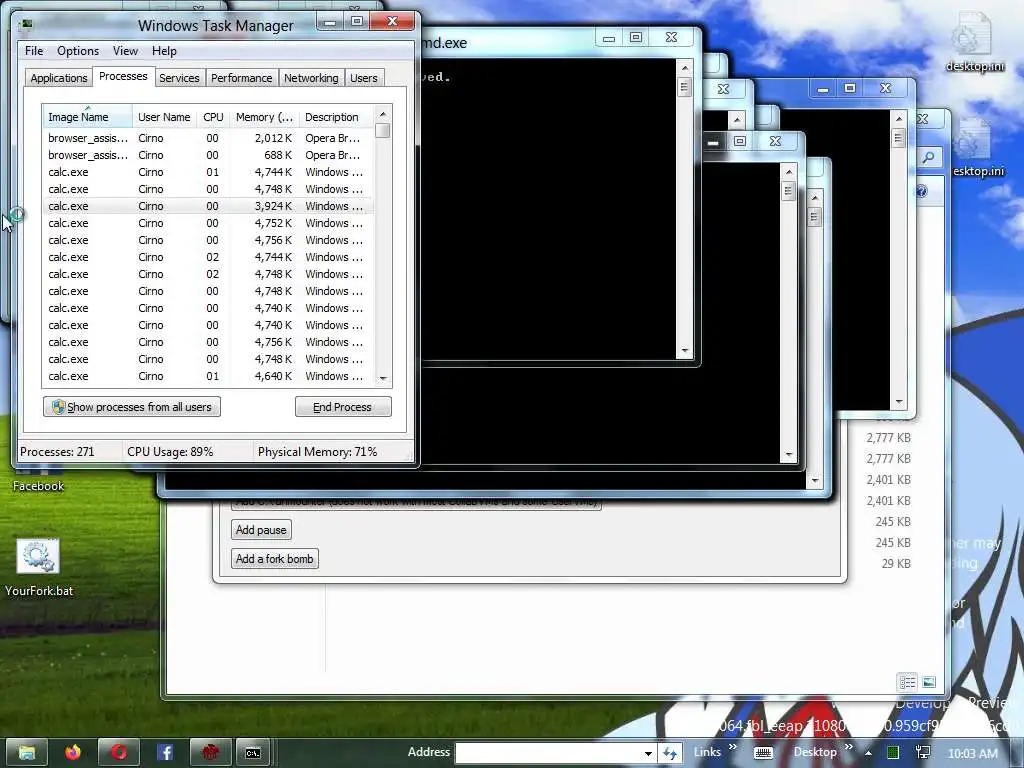Image resolution: width=1024 pixels, height=768 pixels.
Task: Open the Facebook taskbar icon
Action: tap(165, 752)
